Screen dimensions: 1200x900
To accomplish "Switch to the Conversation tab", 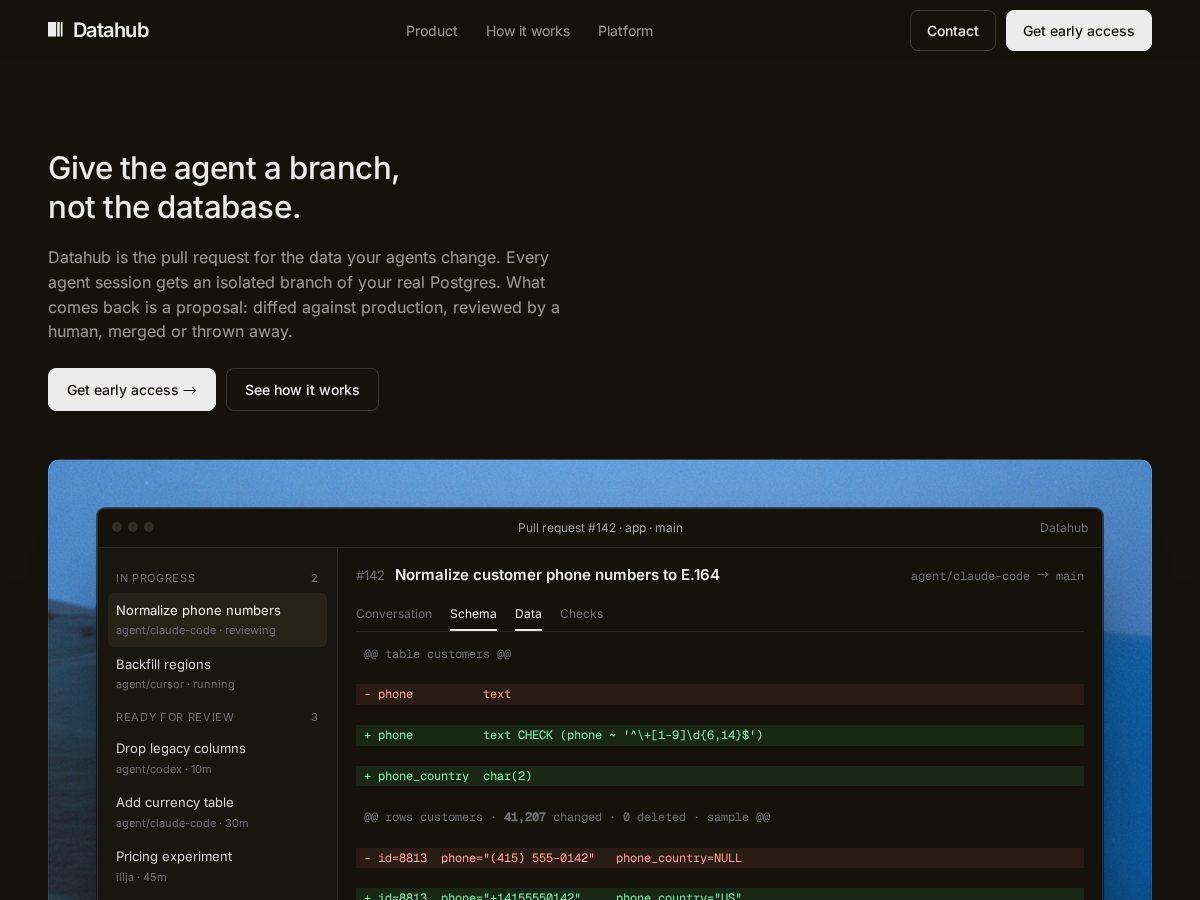I will tap(394, 614).
